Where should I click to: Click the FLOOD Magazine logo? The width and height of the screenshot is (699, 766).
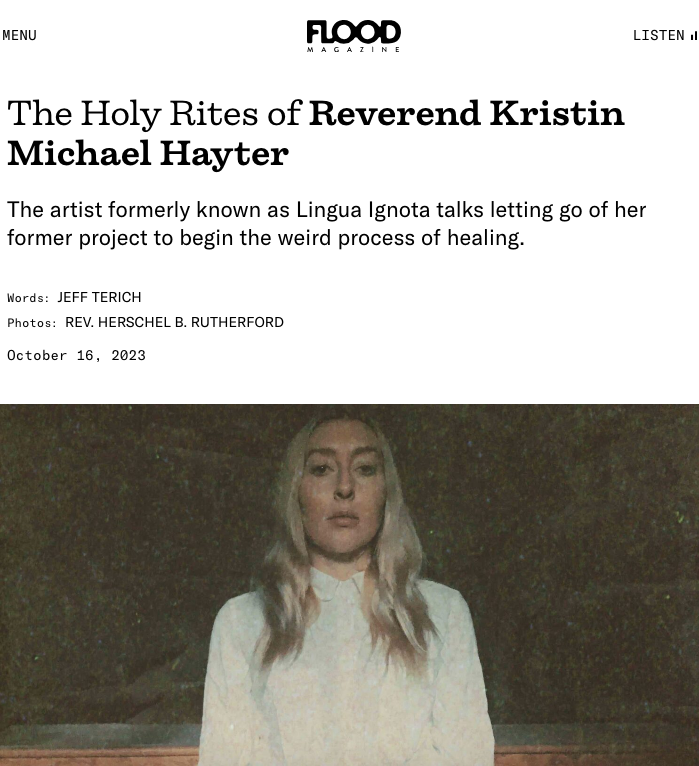point(354,36)
